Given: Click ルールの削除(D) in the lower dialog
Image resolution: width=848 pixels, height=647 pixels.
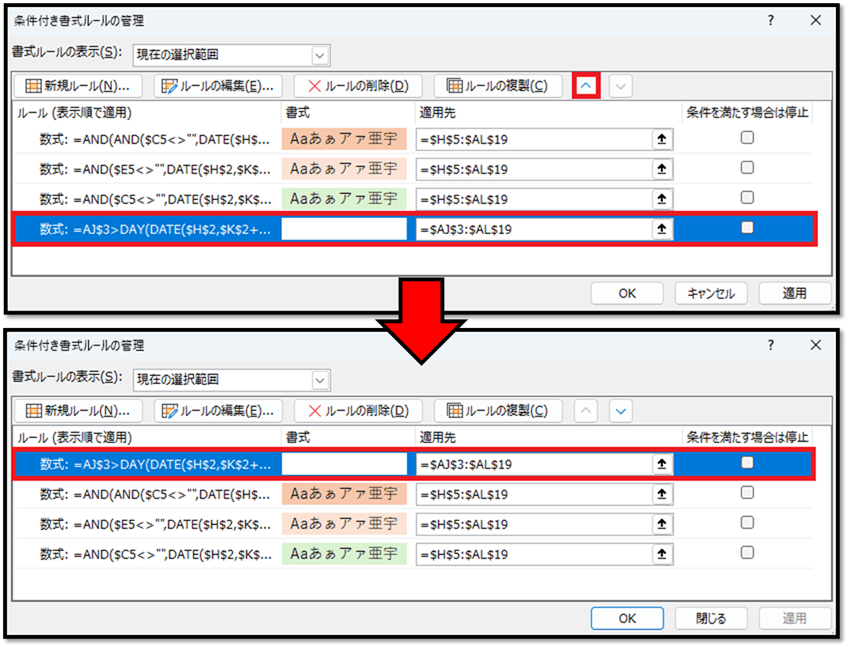Looking at the screenshot, I should 359,410.
